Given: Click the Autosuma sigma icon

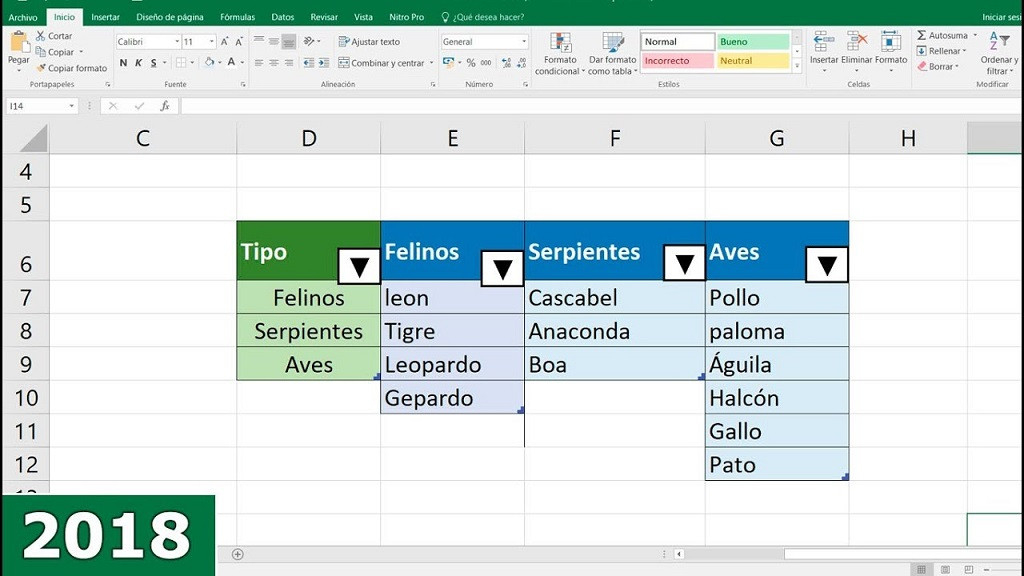Looking at the screenshot, I should [x=921, y=36].
